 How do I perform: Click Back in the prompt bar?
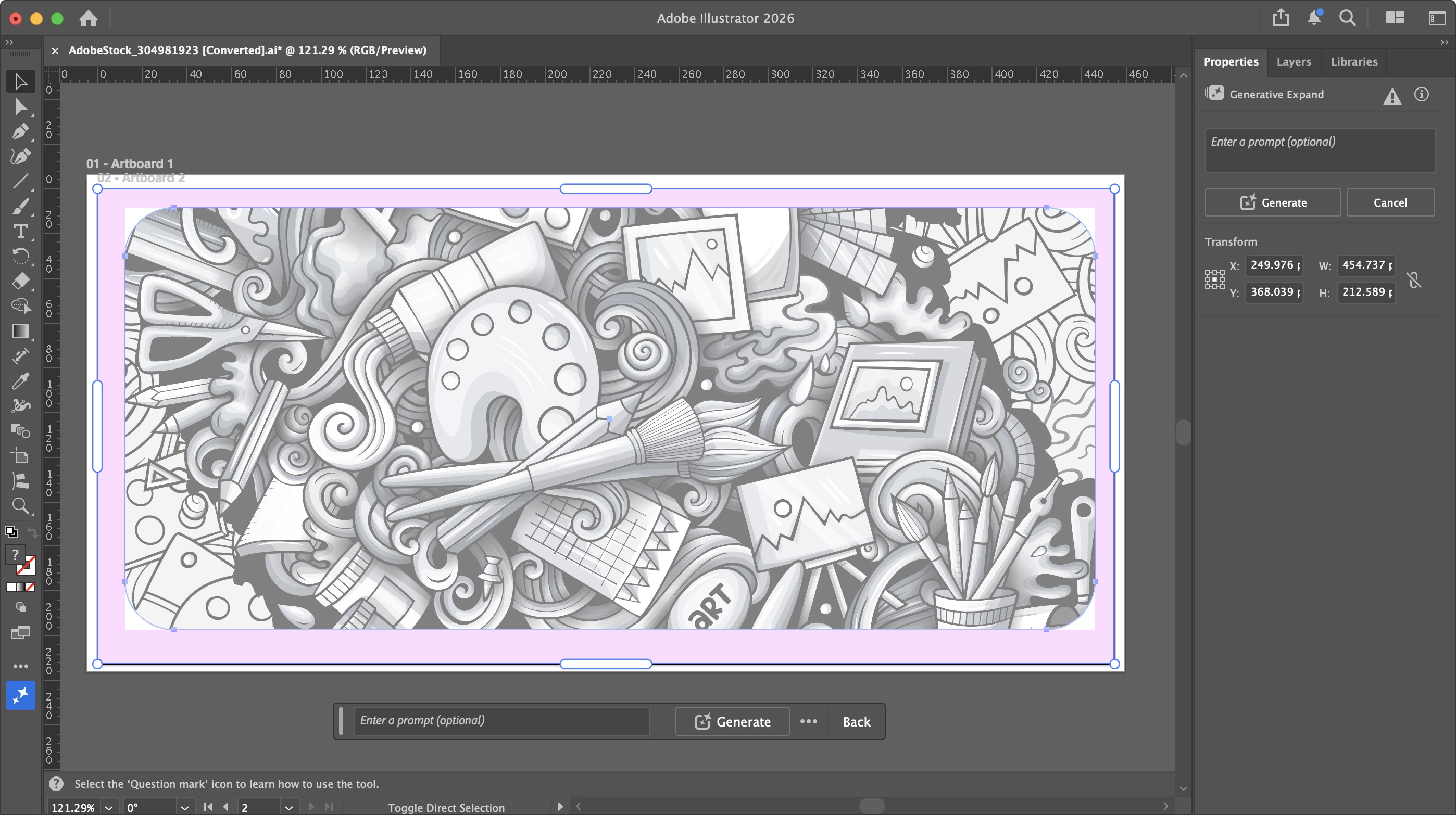coord(856,721)
